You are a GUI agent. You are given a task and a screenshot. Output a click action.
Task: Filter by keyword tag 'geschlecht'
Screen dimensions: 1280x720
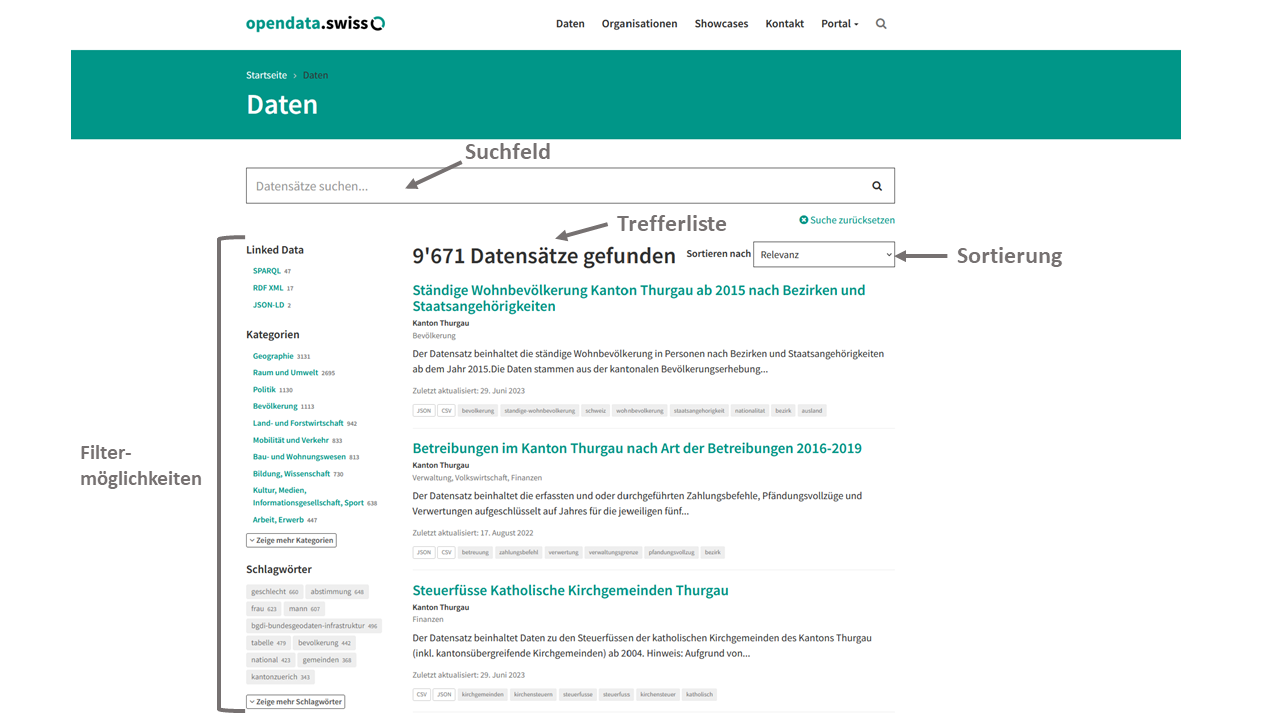coord(275,592)
